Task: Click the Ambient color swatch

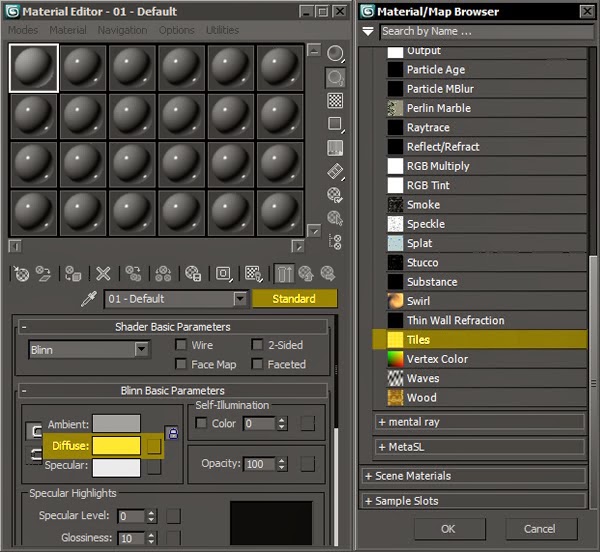Action: coord(116,424)
